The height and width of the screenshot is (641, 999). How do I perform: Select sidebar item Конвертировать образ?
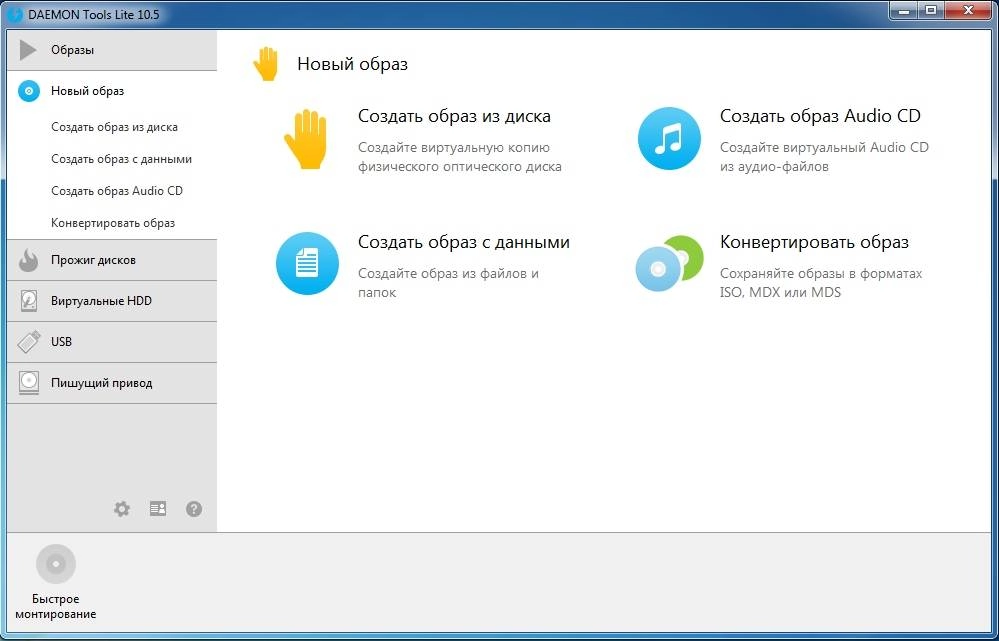pos(113,223)
